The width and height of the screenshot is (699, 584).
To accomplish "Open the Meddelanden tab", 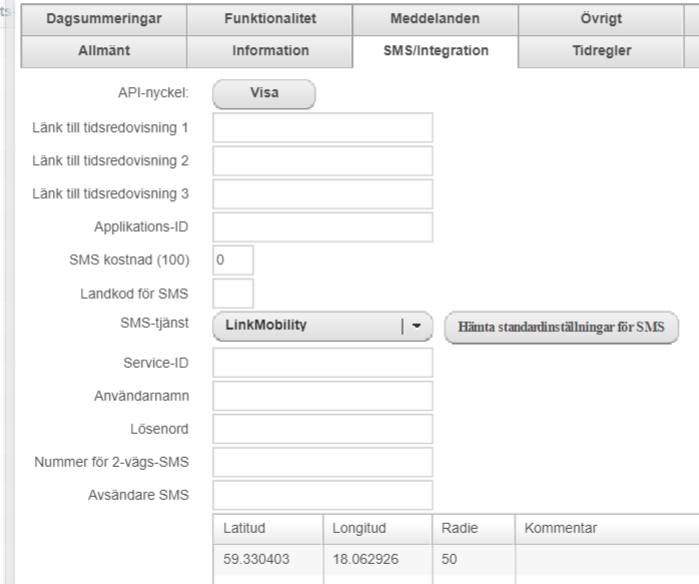I will click(435, 19).
